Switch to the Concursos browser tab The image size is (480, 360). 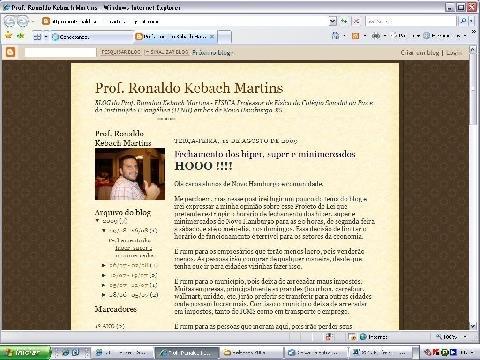91,37
